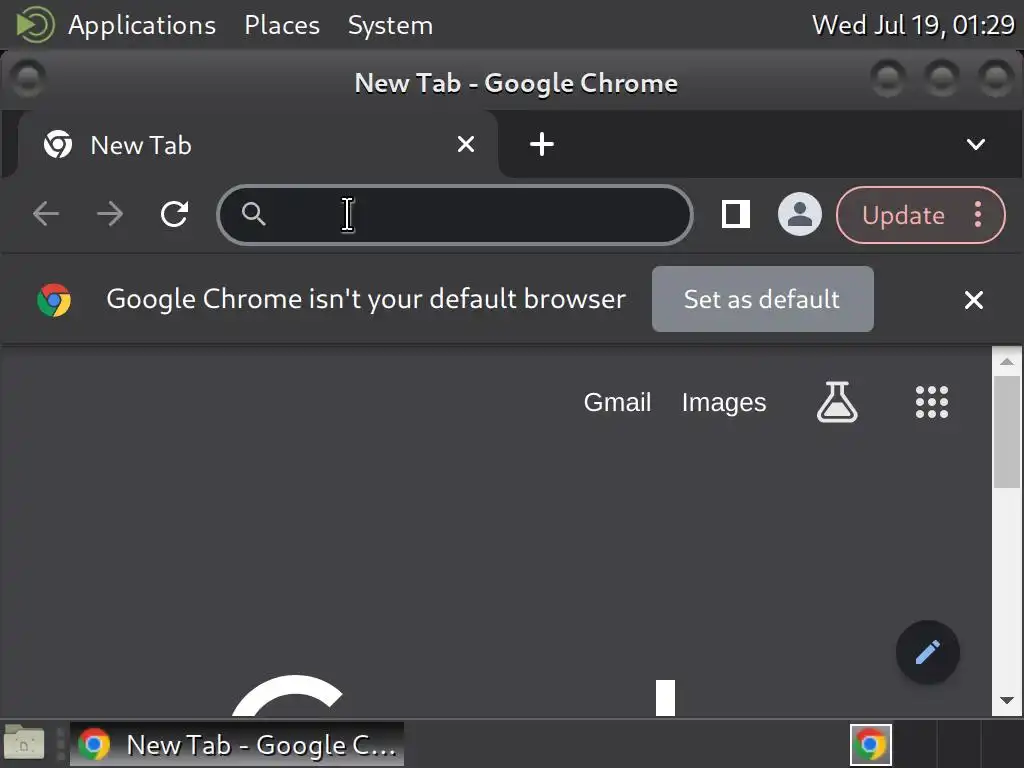Close the New Tab tab

coord(466,144)
